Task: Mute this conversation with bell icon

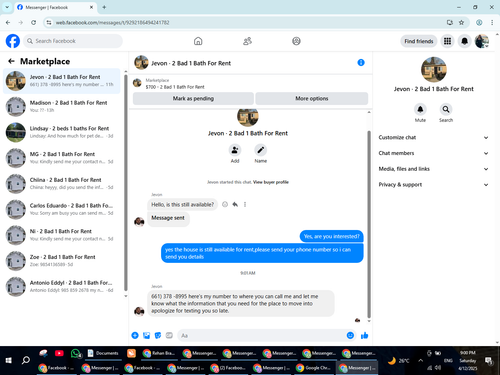Action: pos(420,109)
